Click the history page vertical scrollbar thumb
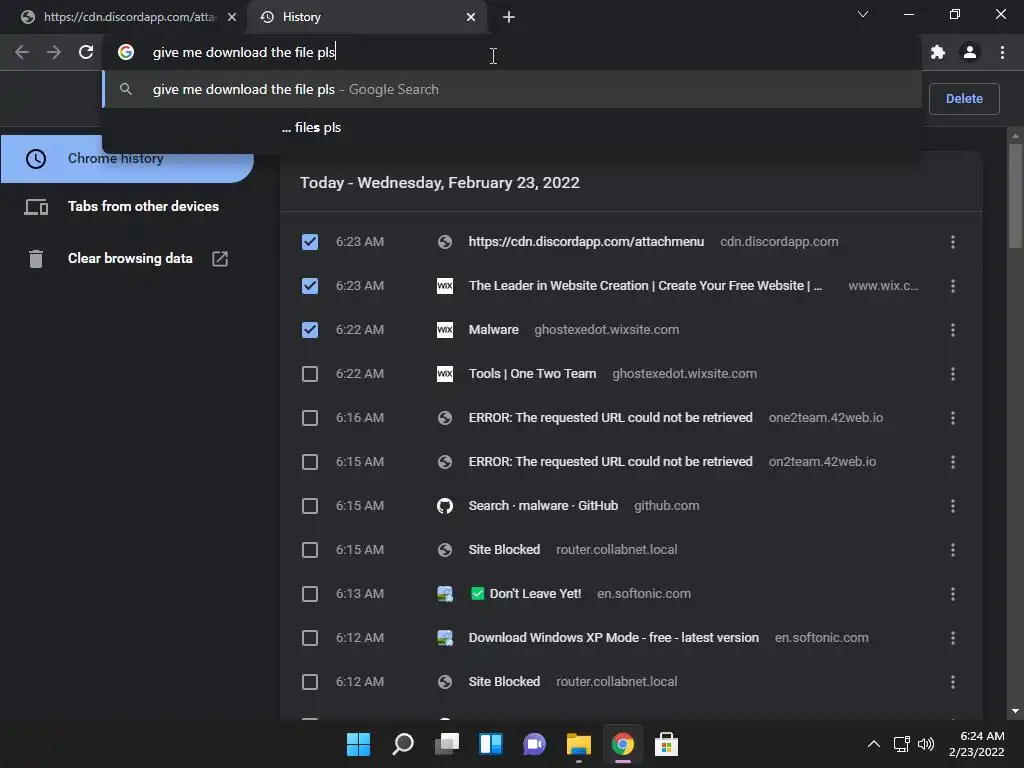 click(1015, 196)
